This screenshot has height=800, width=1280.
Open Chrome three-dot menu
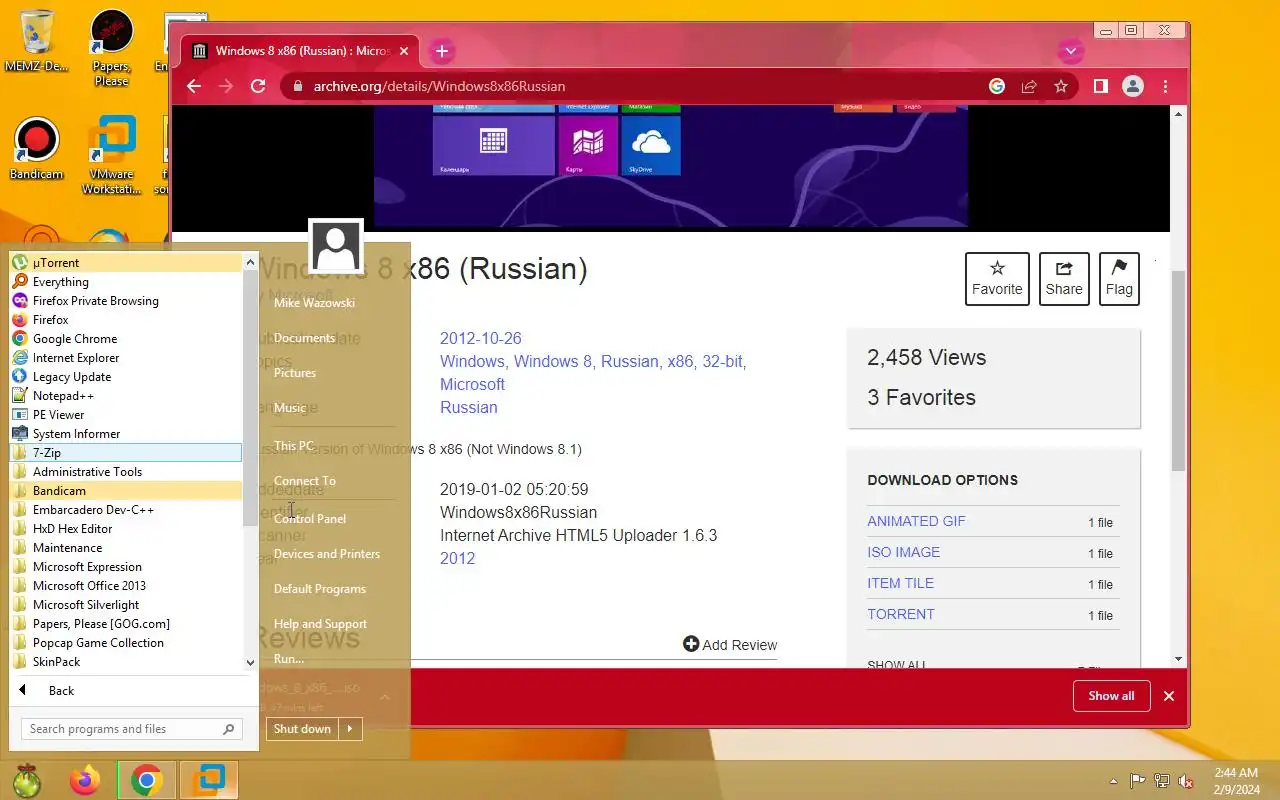(1165, 86)
